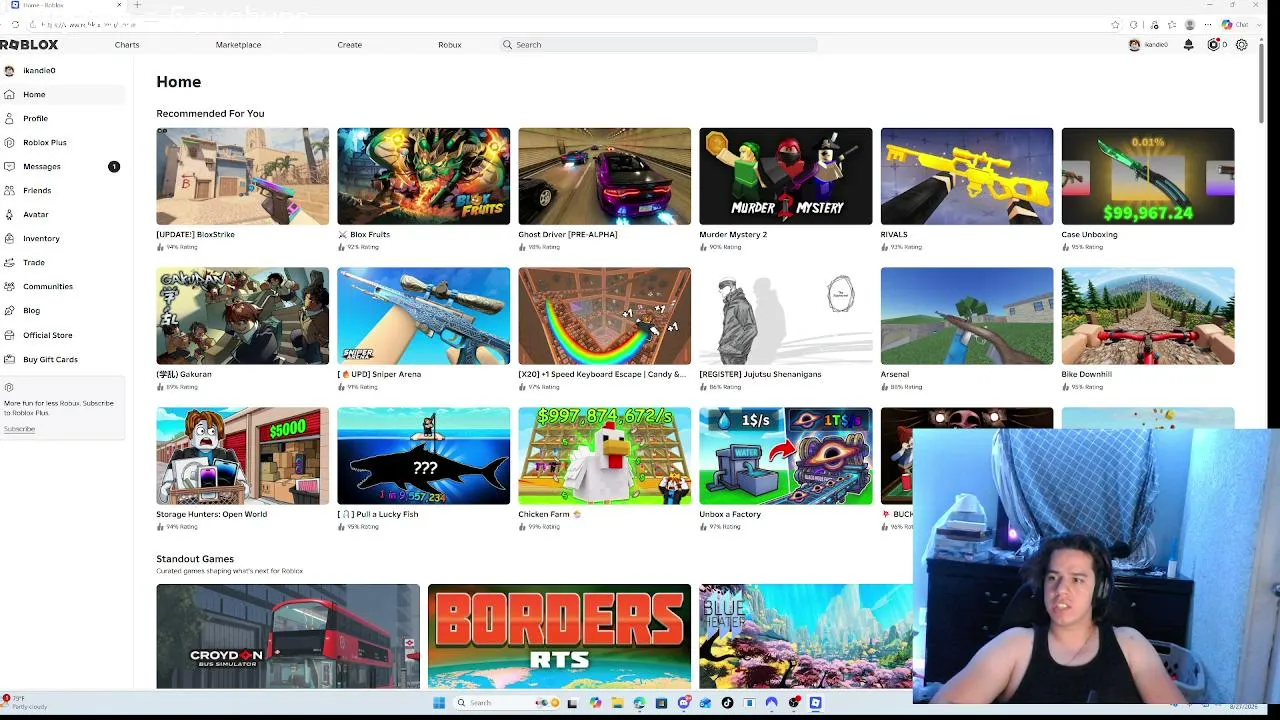This screenshot has height=720, width=1280.
Task: Open the Copilot taskbar icon
Action: click(x=595, y=703)
